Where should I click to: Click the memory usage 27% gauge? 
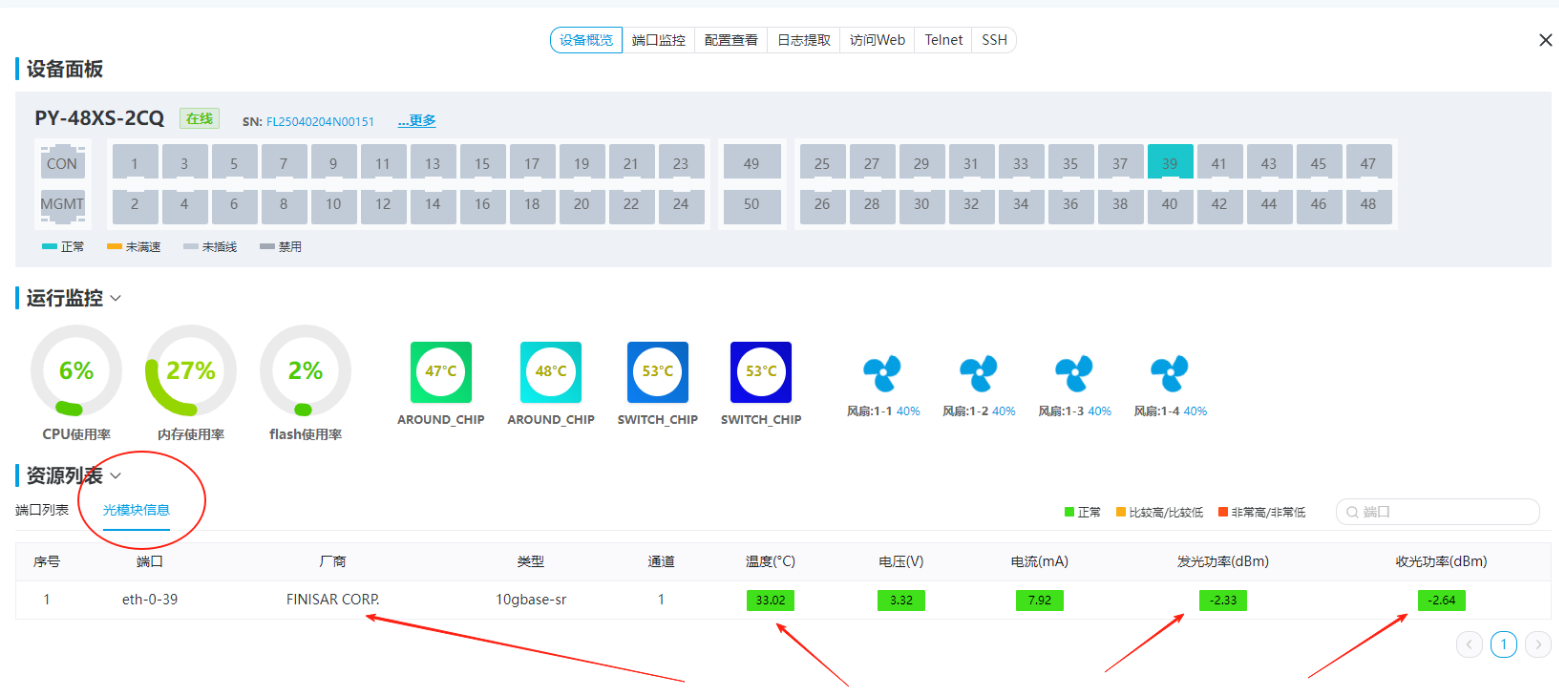[191, 371]
